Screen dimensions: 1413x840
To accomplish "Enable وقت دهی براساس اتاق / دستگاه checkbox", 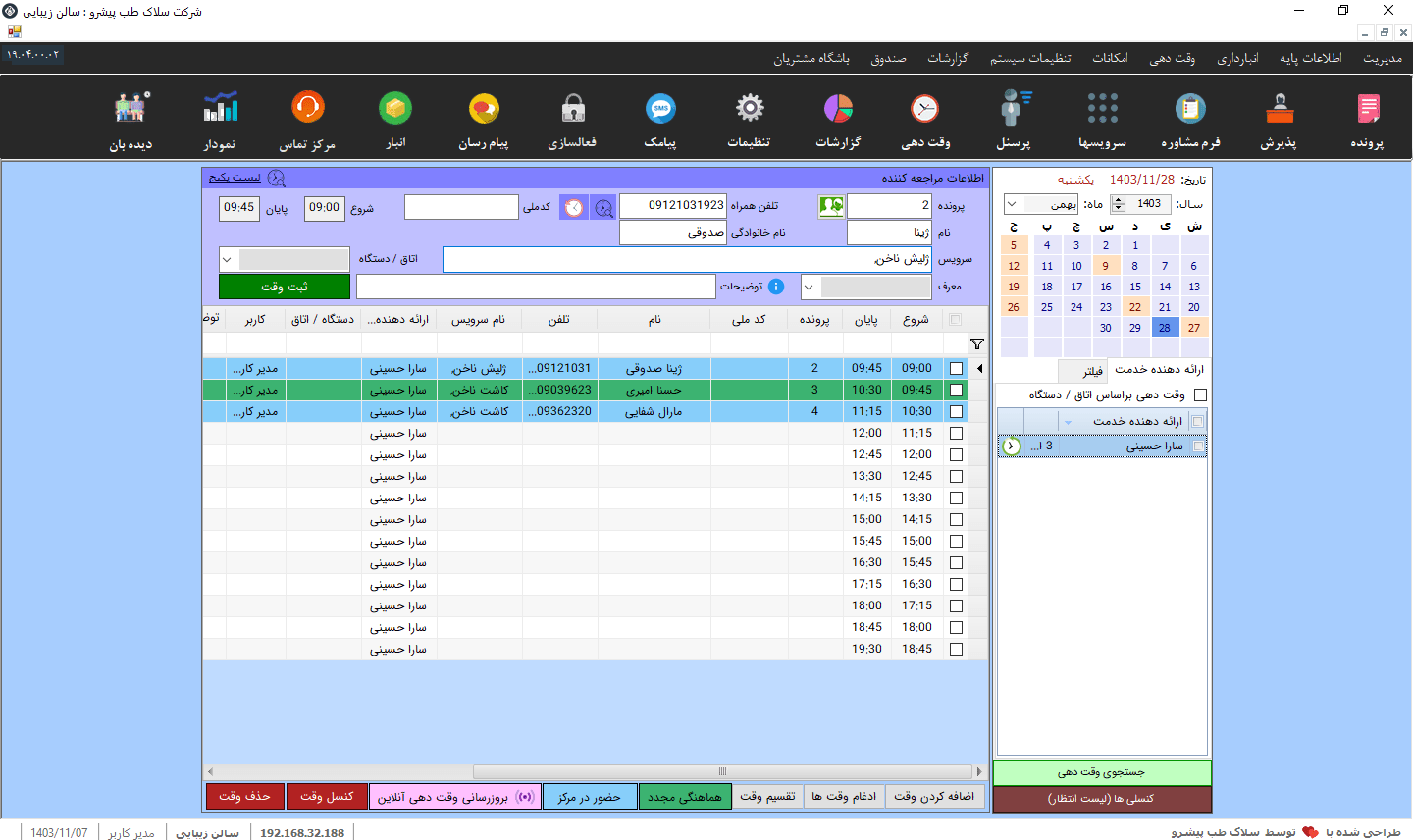I will point(1200,395).
